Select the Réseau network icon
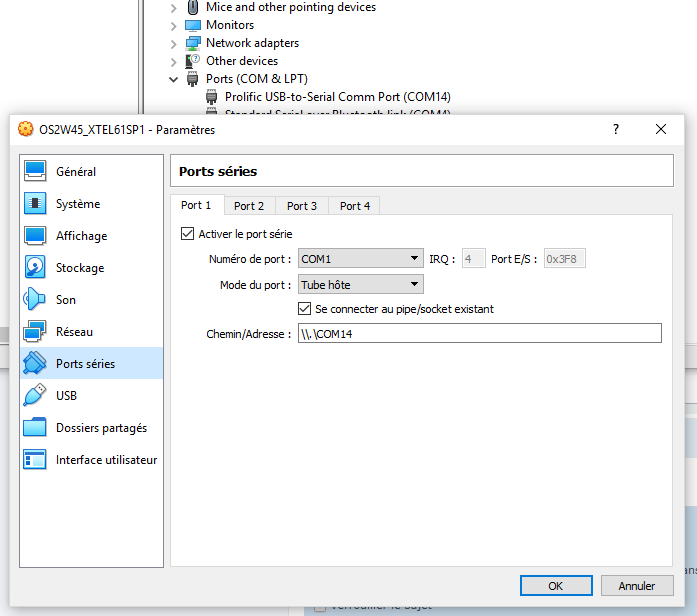This screenshot has height=616, width=697. tap(35, 332)
